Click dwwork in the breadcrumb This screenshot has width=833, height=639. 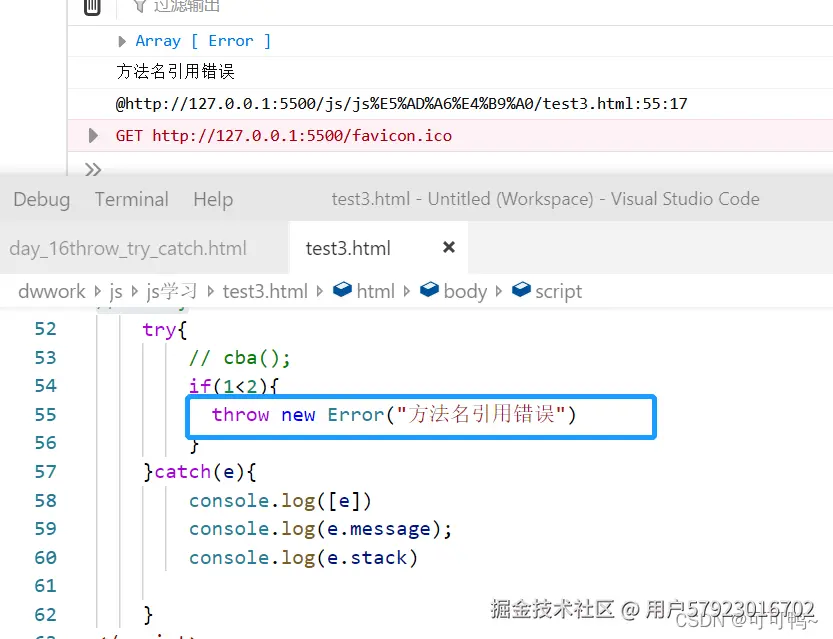tap(52, 291)
